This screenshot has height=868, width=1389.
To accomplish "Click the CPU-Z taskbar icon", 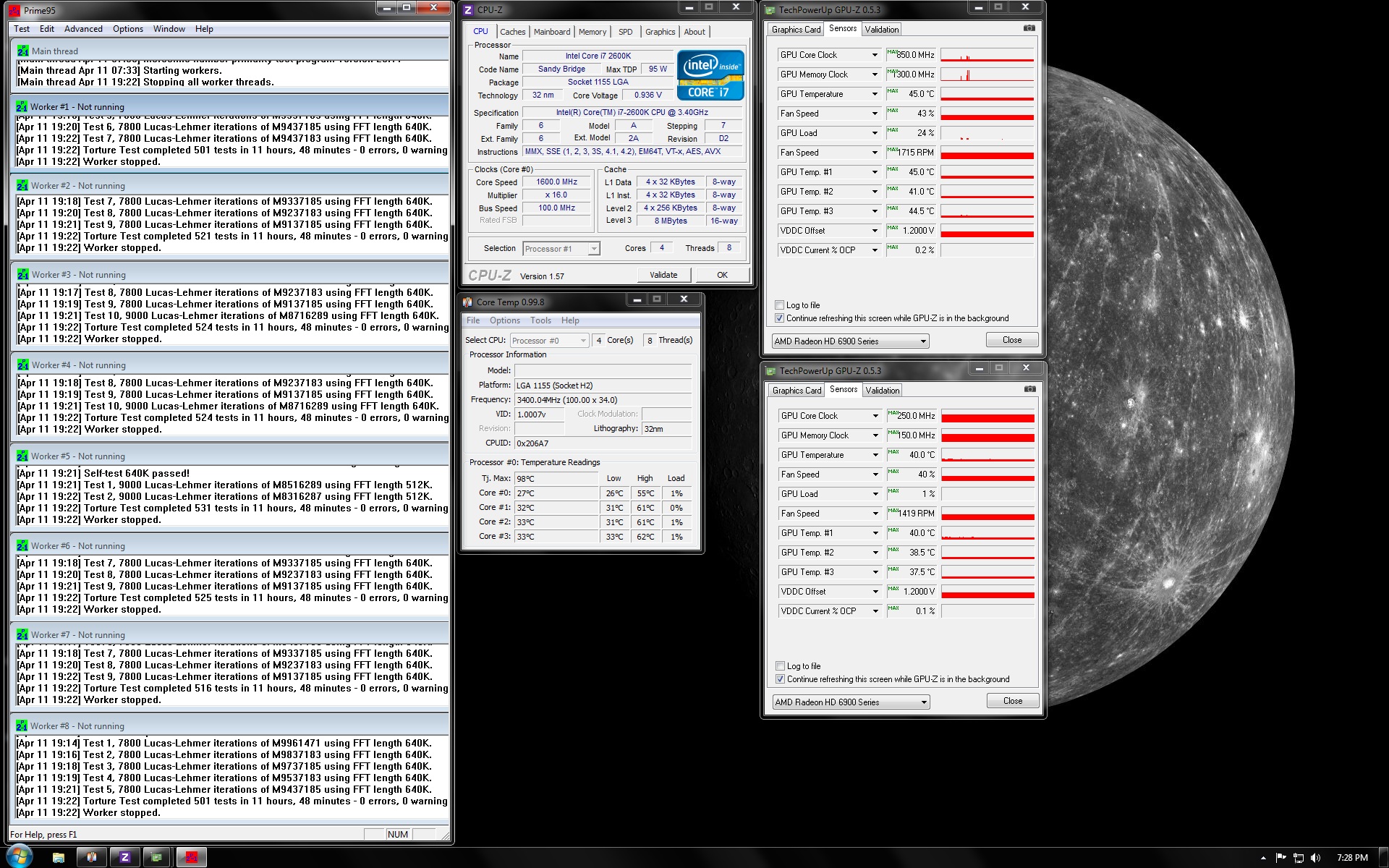I will [124, 857].
